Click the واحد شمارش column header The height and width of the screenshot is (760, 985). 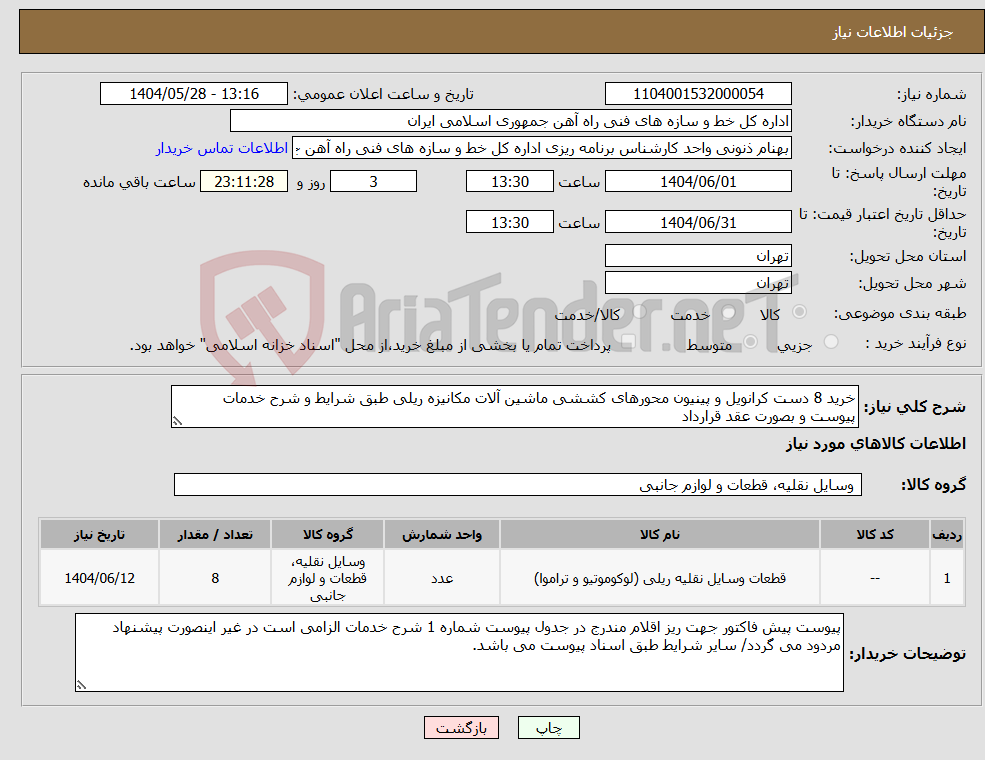[442, 535]
